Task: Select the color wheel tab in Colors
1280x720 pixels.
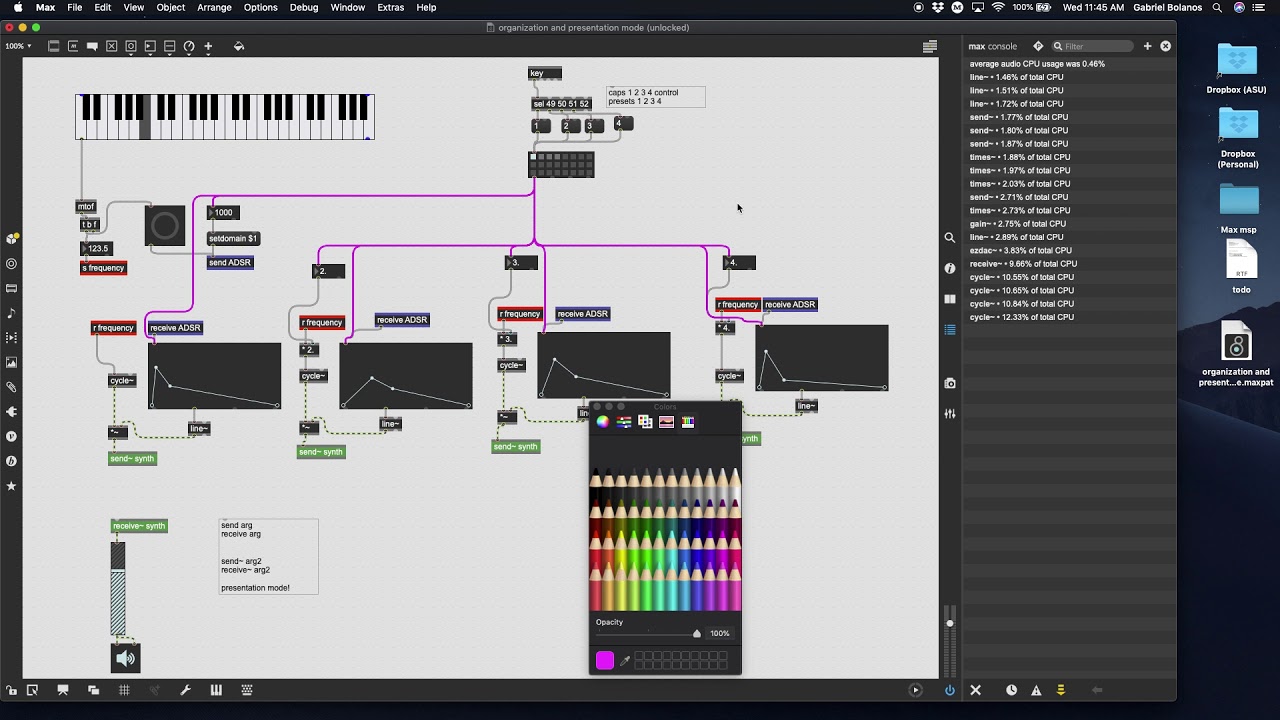Action: pyautogui.click(x=602, y=422)
